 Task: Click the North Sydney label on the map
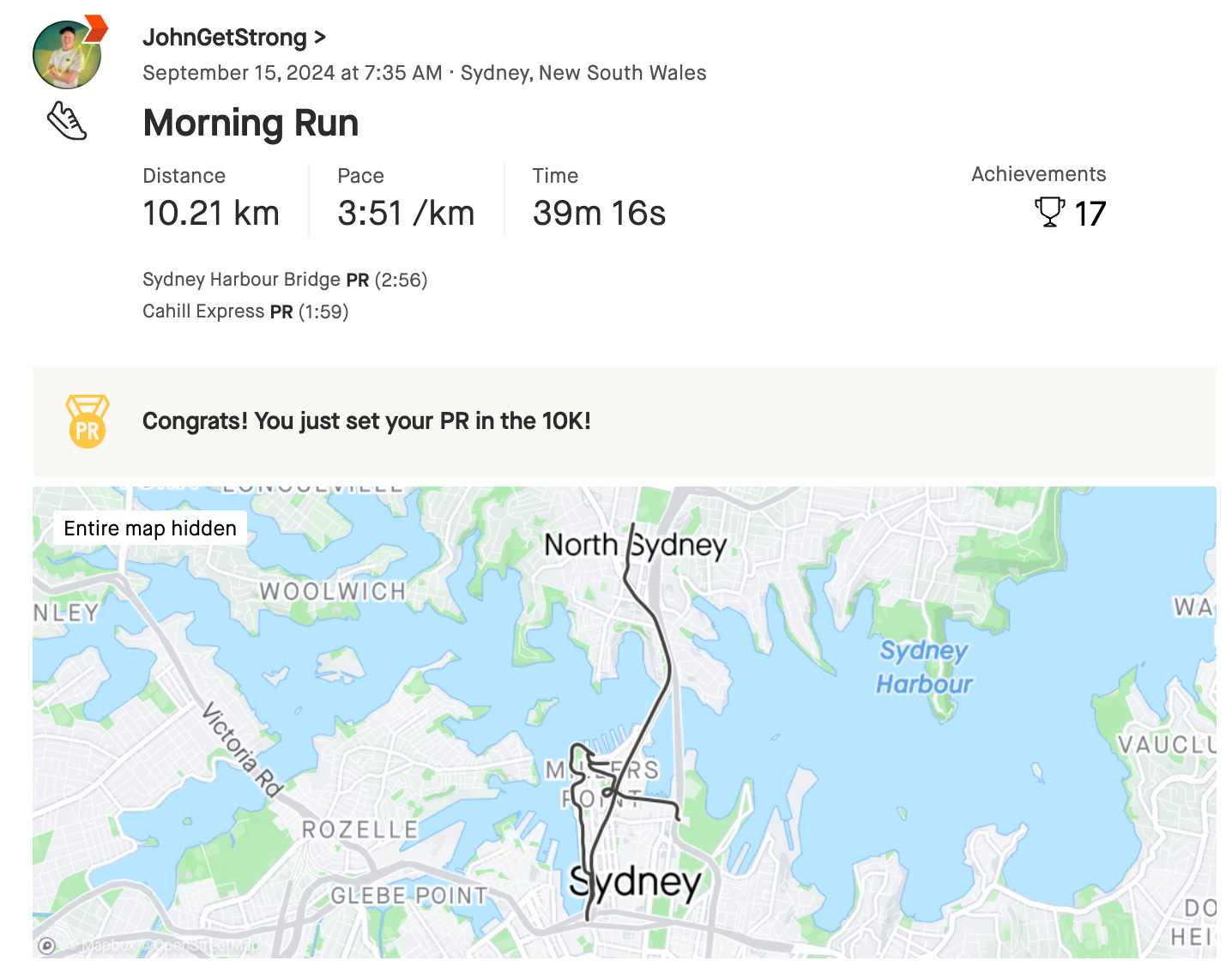pyautogui.click(x=637, y=544)
